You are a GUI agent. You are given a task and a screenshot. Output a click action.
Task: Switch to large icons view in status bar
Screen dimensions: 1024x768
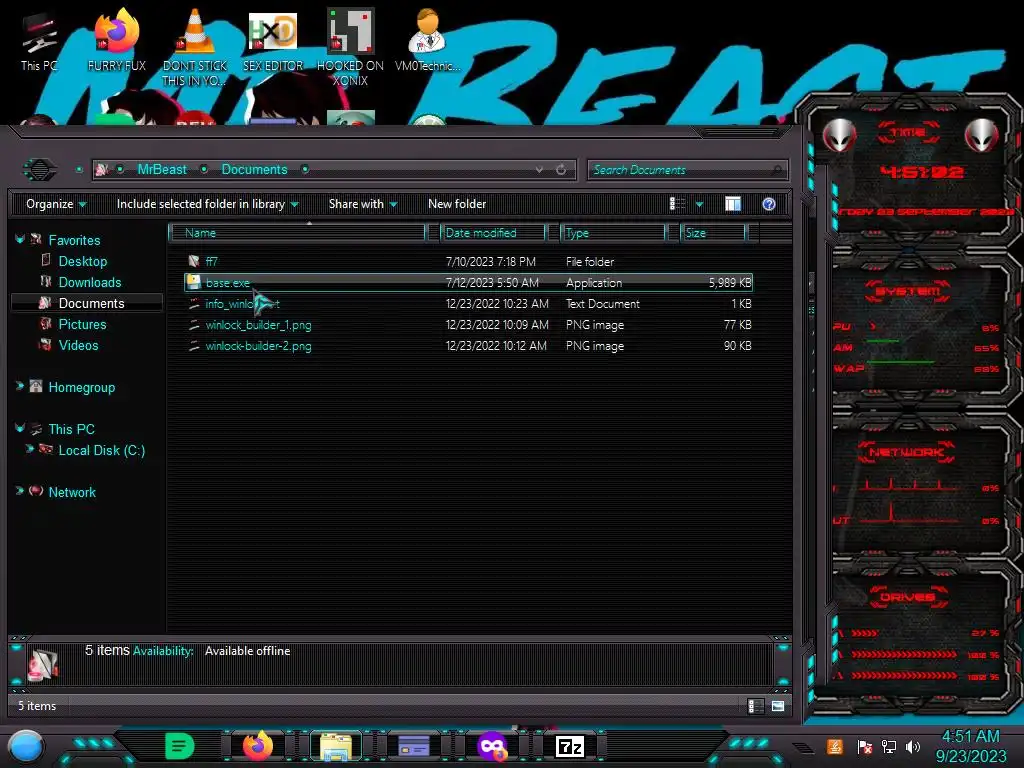778,706
